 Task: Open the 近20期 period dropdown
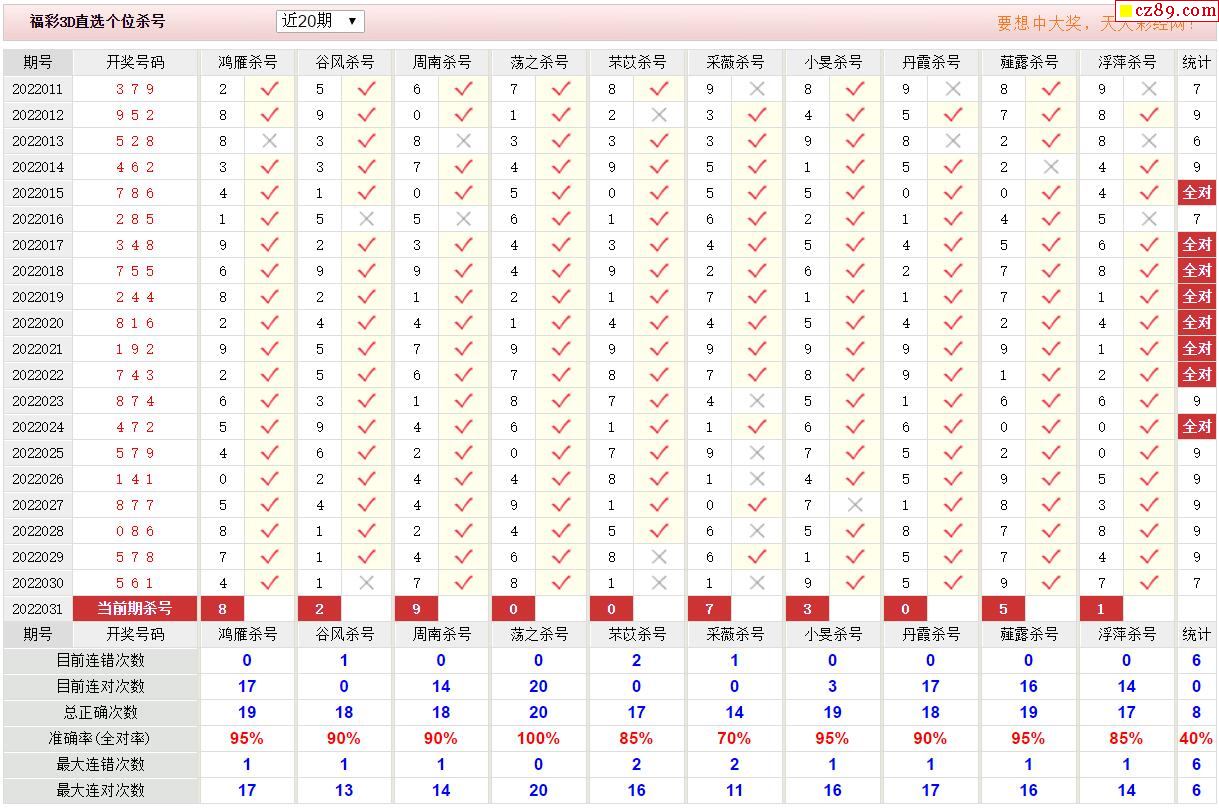(x=320, y=21)
